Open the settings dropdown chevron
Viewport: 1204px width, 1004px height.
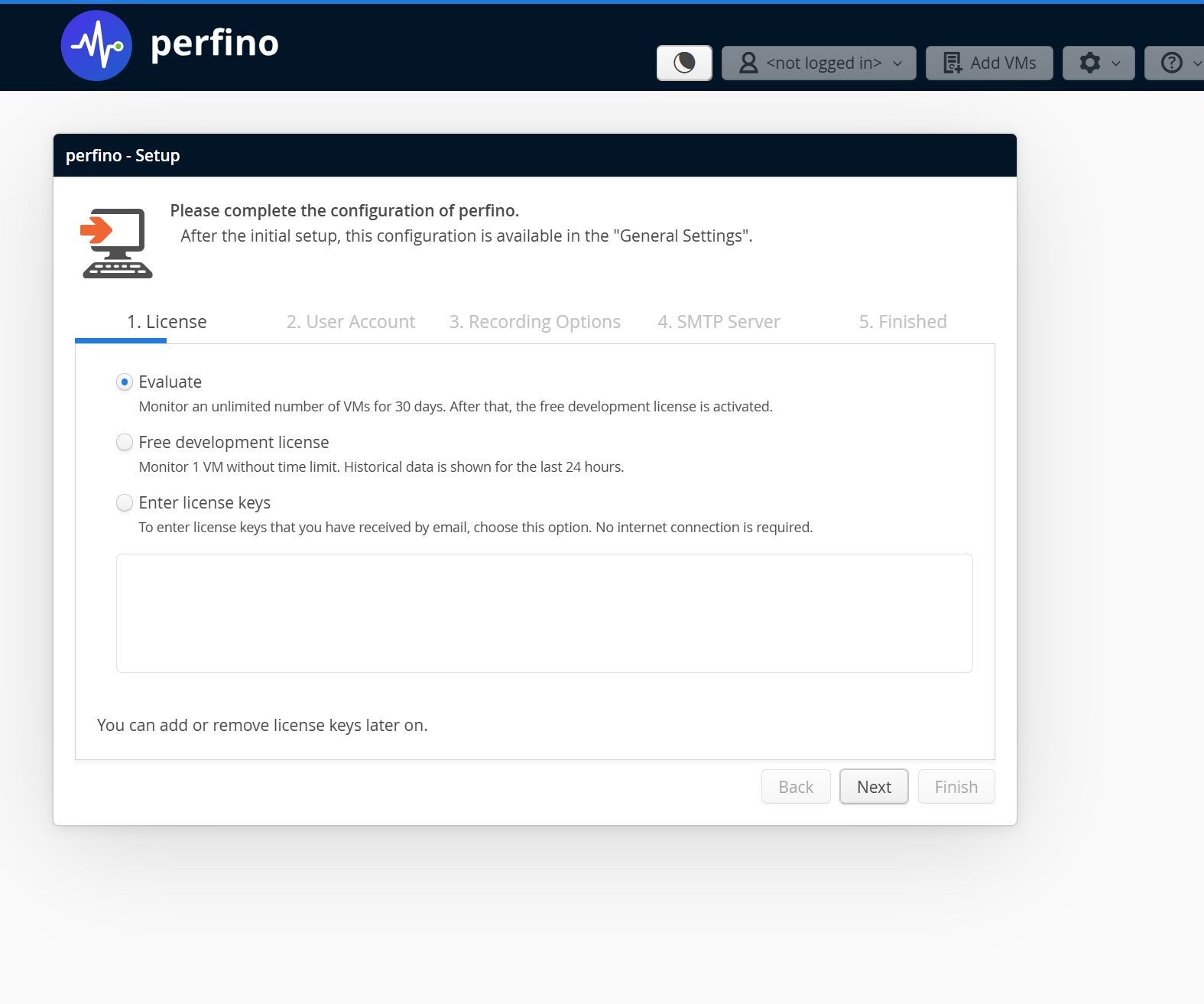pos(1116,63)
